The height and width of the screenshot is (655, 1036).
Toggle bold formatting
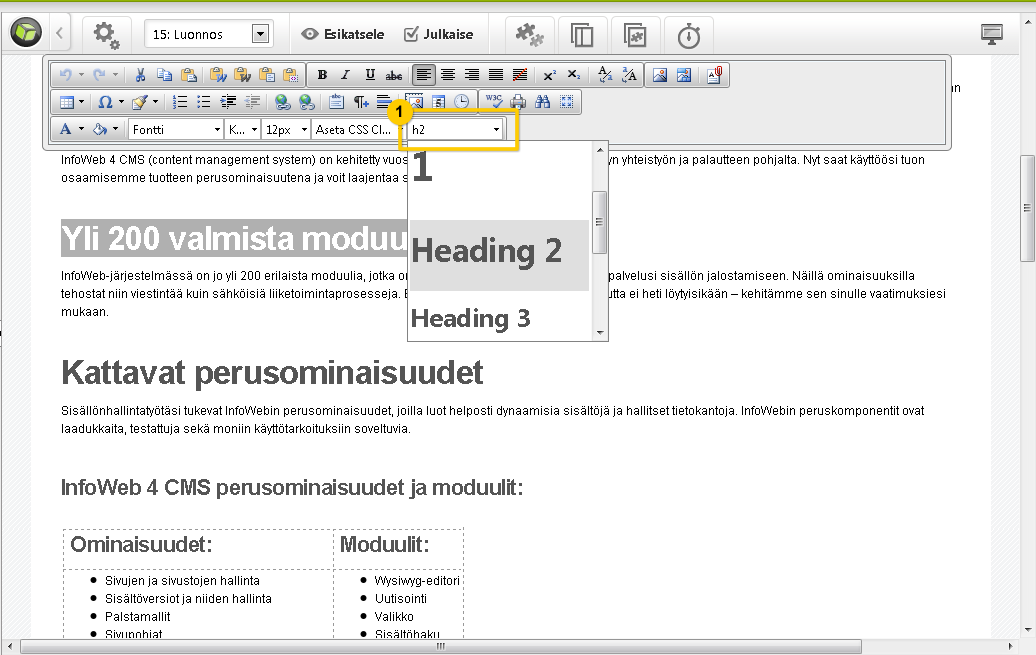coord(322,75)
